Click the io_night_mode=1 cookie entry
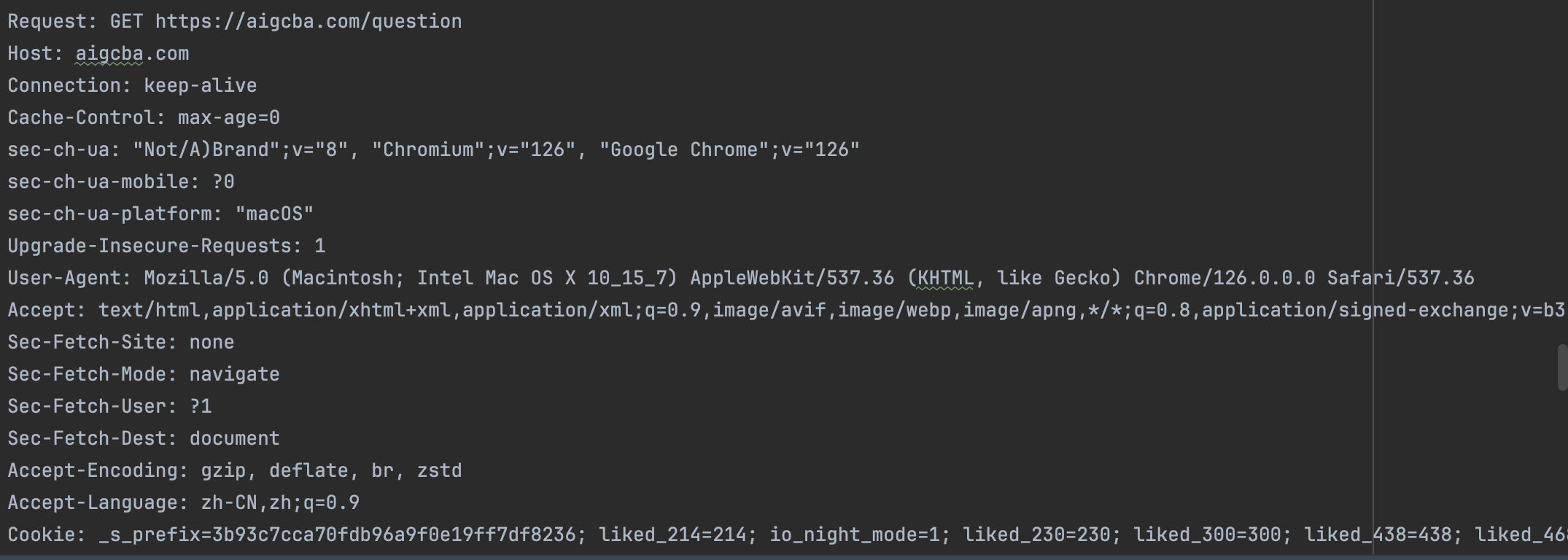This screenshot has height=560, width=1568. click(x=854, y=535)
